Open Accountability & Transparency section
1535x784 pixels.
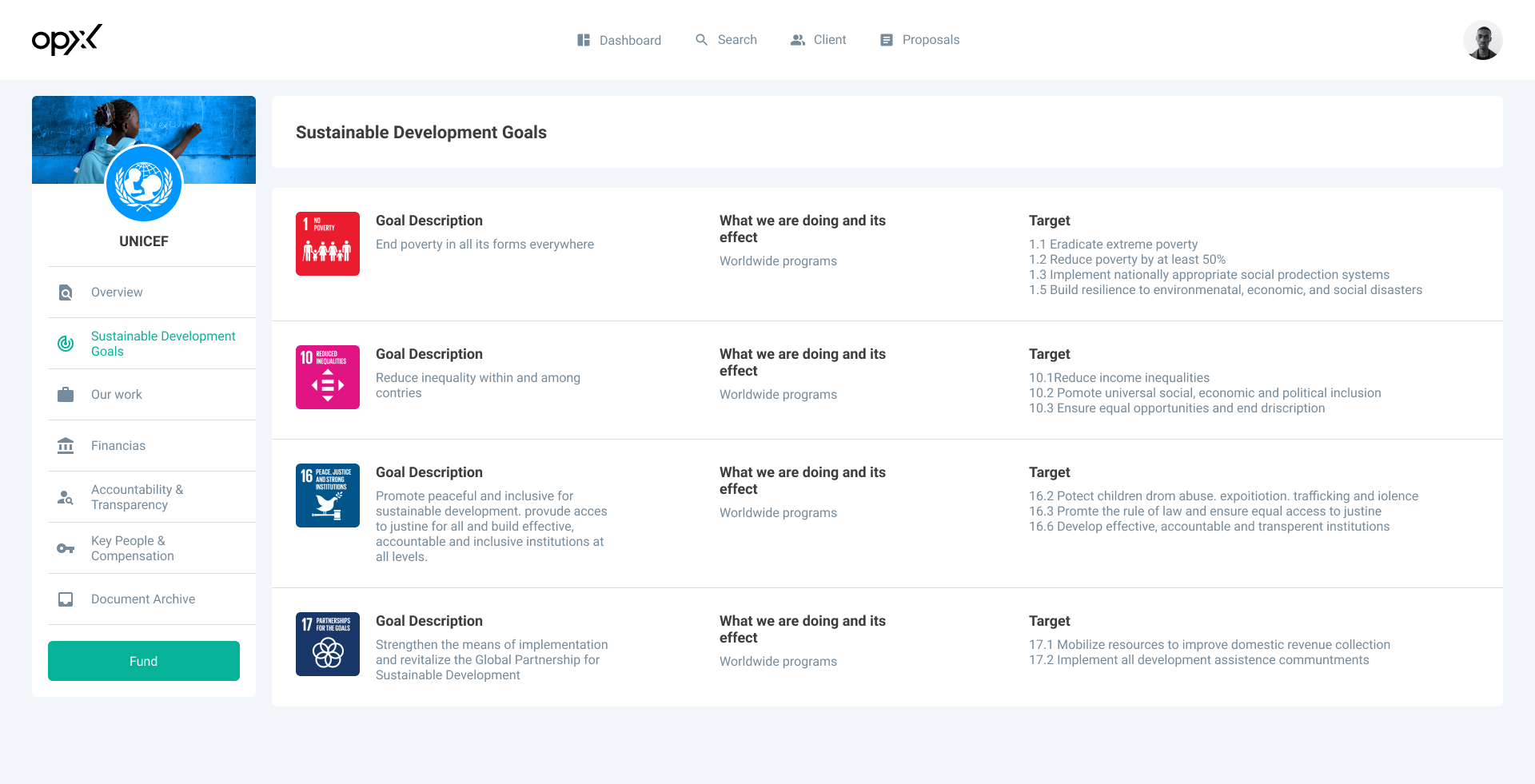point(152,497)
